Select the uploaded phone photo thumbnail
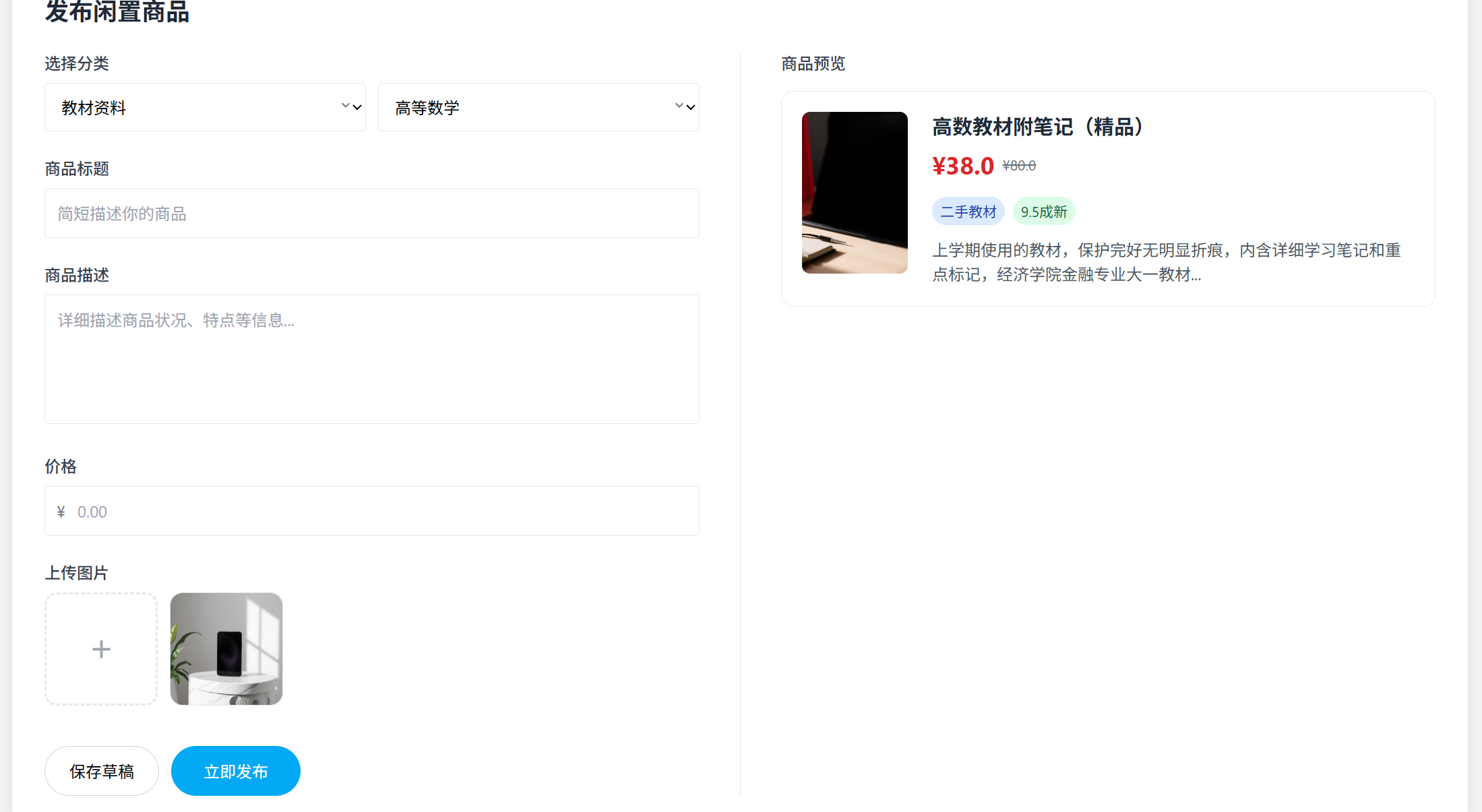 [226, 649]
